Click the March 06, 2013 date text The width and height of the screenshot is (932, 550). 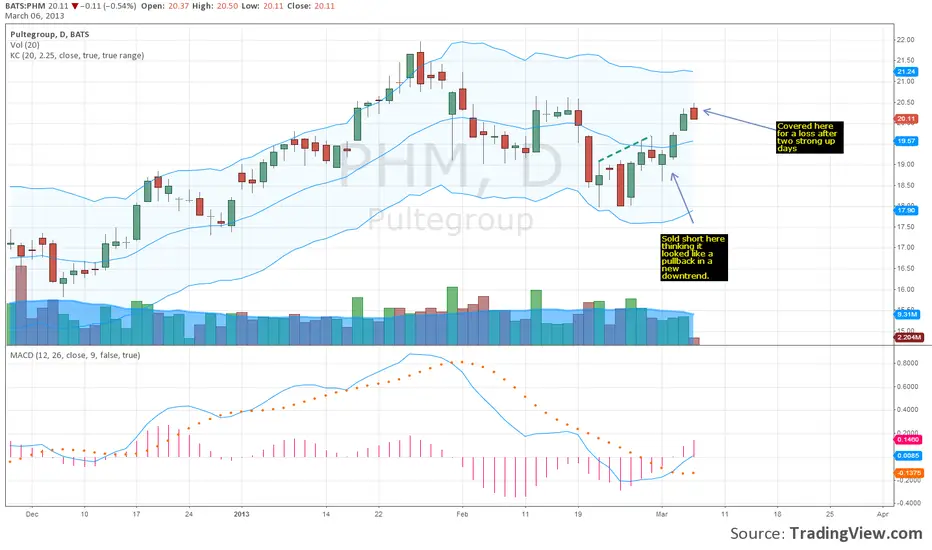[x=34, y=16]
